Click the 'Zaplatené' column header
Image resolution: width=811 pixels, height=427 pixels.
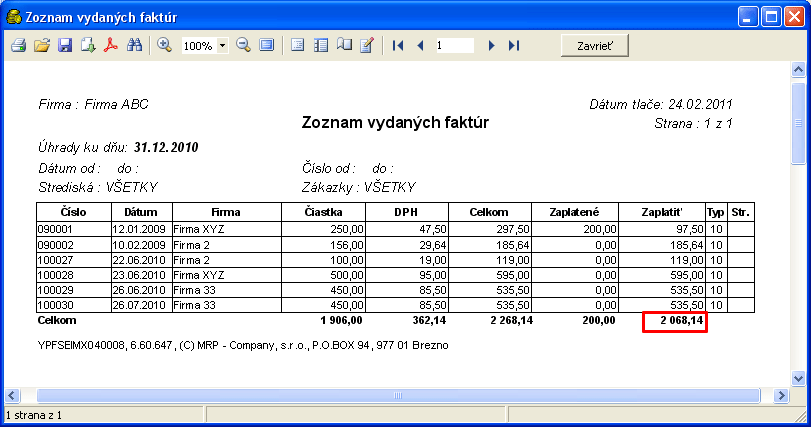[574, 212]
